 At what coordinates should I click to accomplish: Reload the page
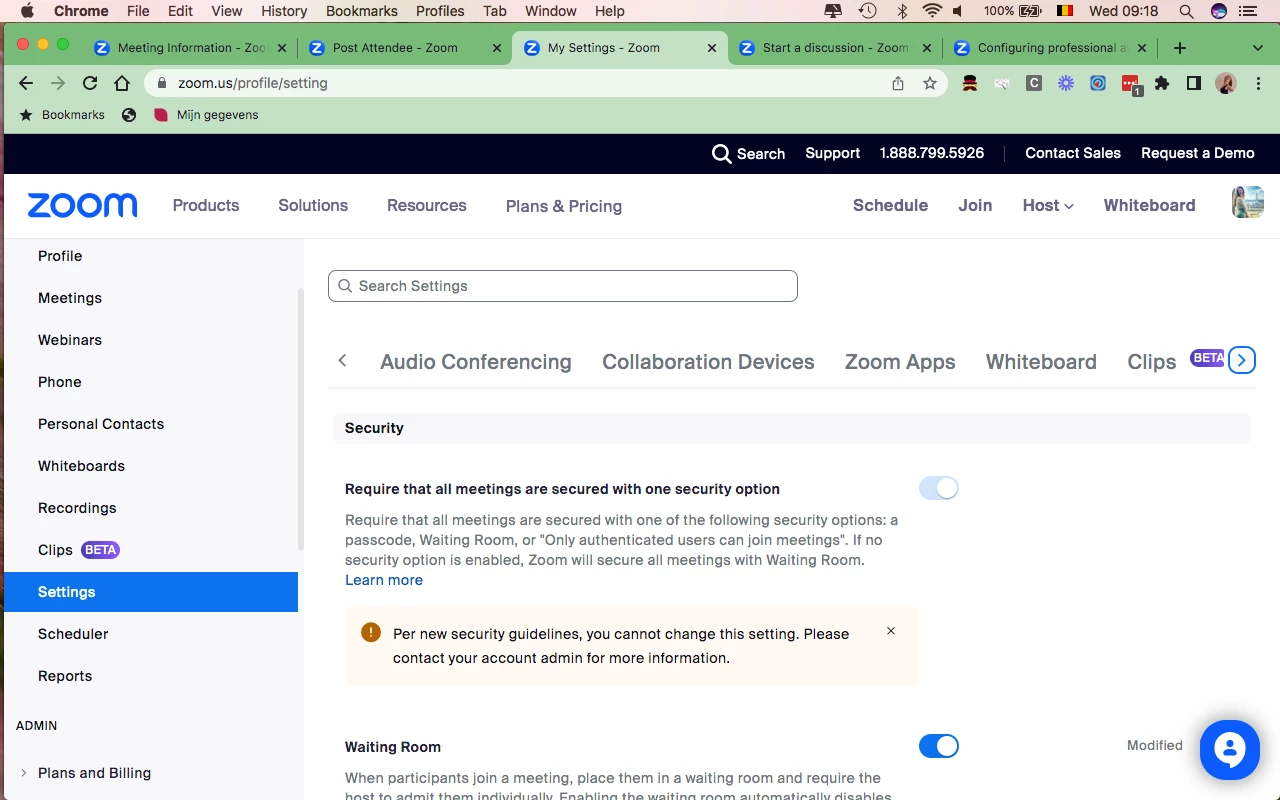90,83
